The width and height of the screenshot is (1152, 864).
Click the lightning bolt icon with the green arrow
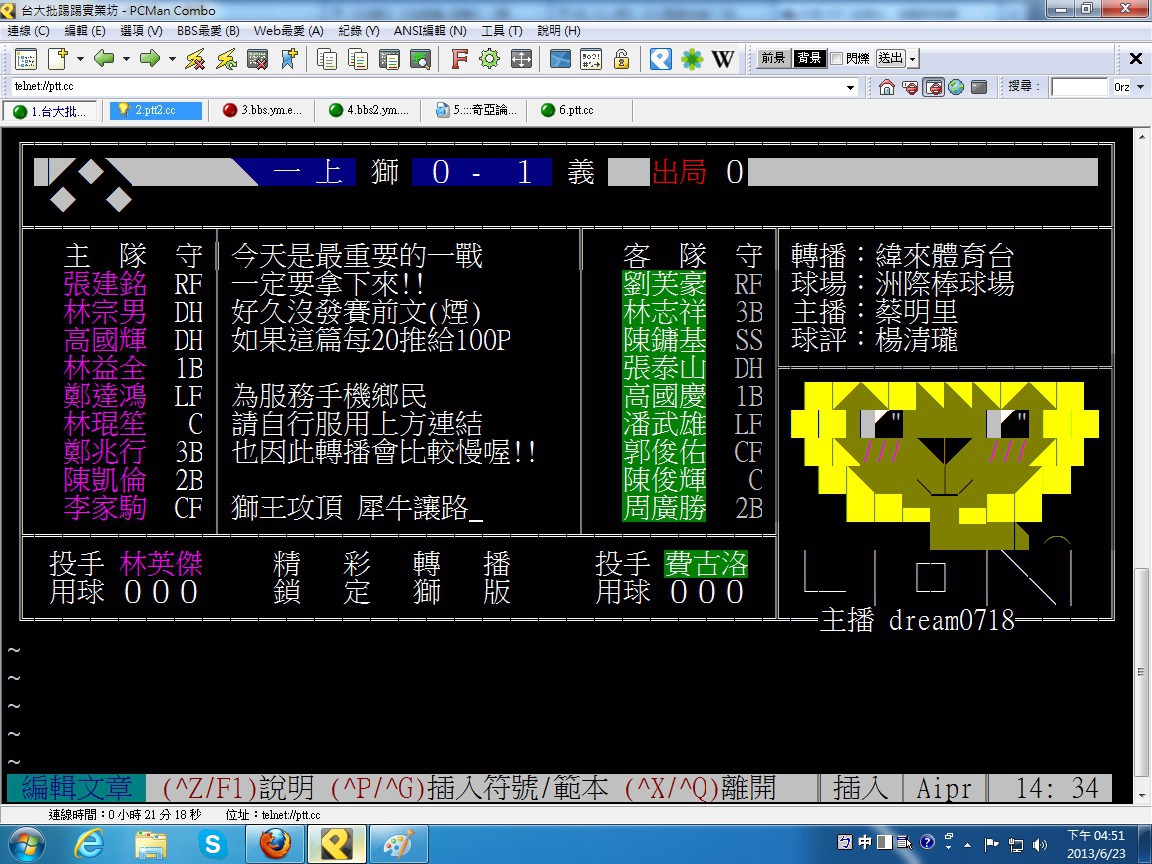point(226,59)
